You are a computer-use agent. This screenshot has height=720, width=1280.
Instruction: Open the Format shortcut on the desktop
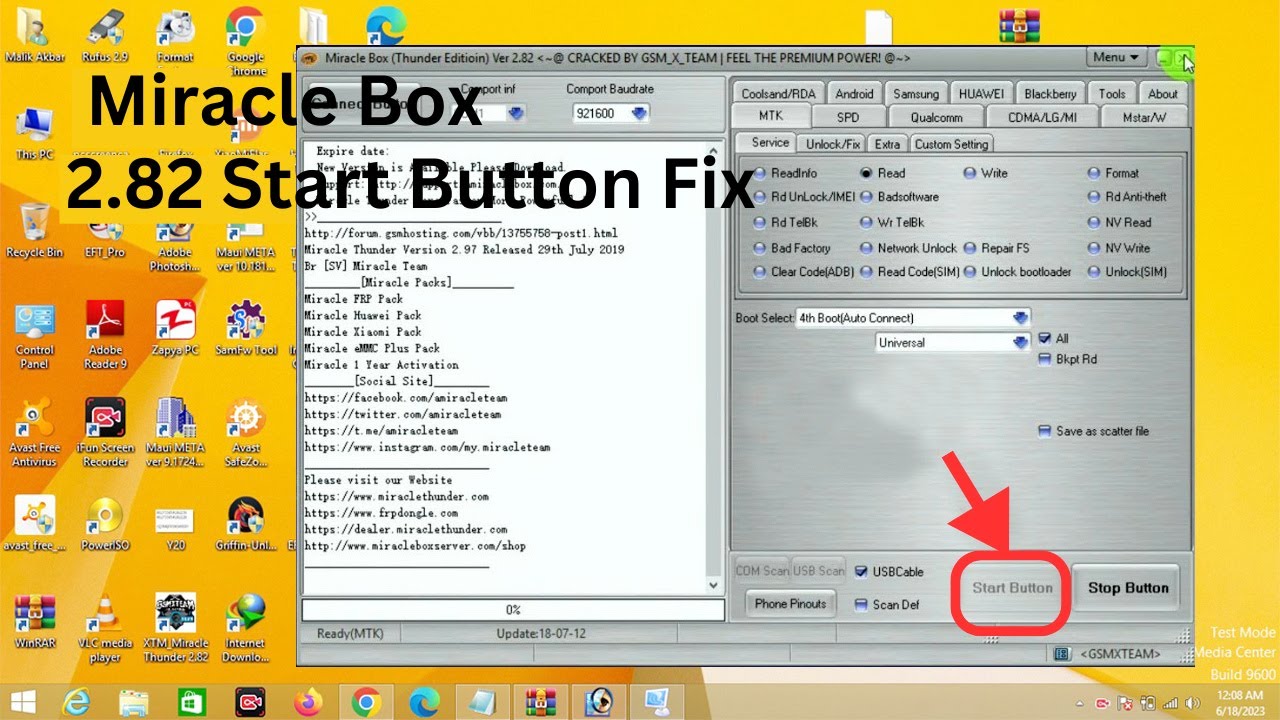click(175, 35)
